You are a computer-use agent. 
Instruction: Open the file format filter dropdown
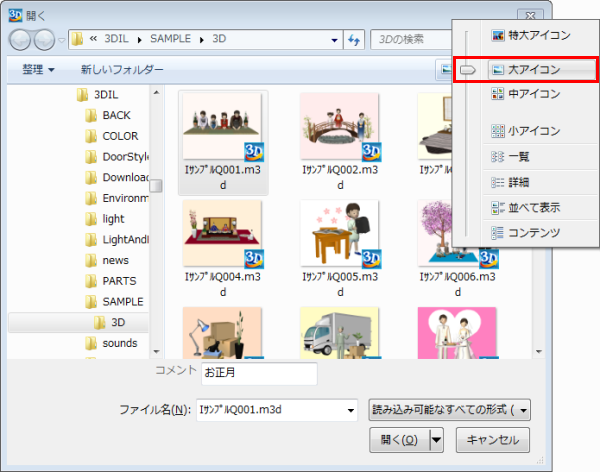click(450, 410)
